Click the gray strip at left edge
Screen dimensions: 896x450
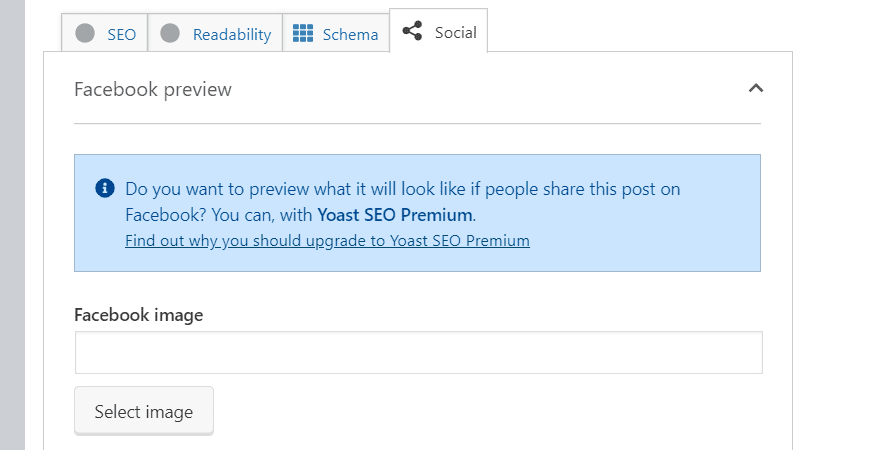12,225
